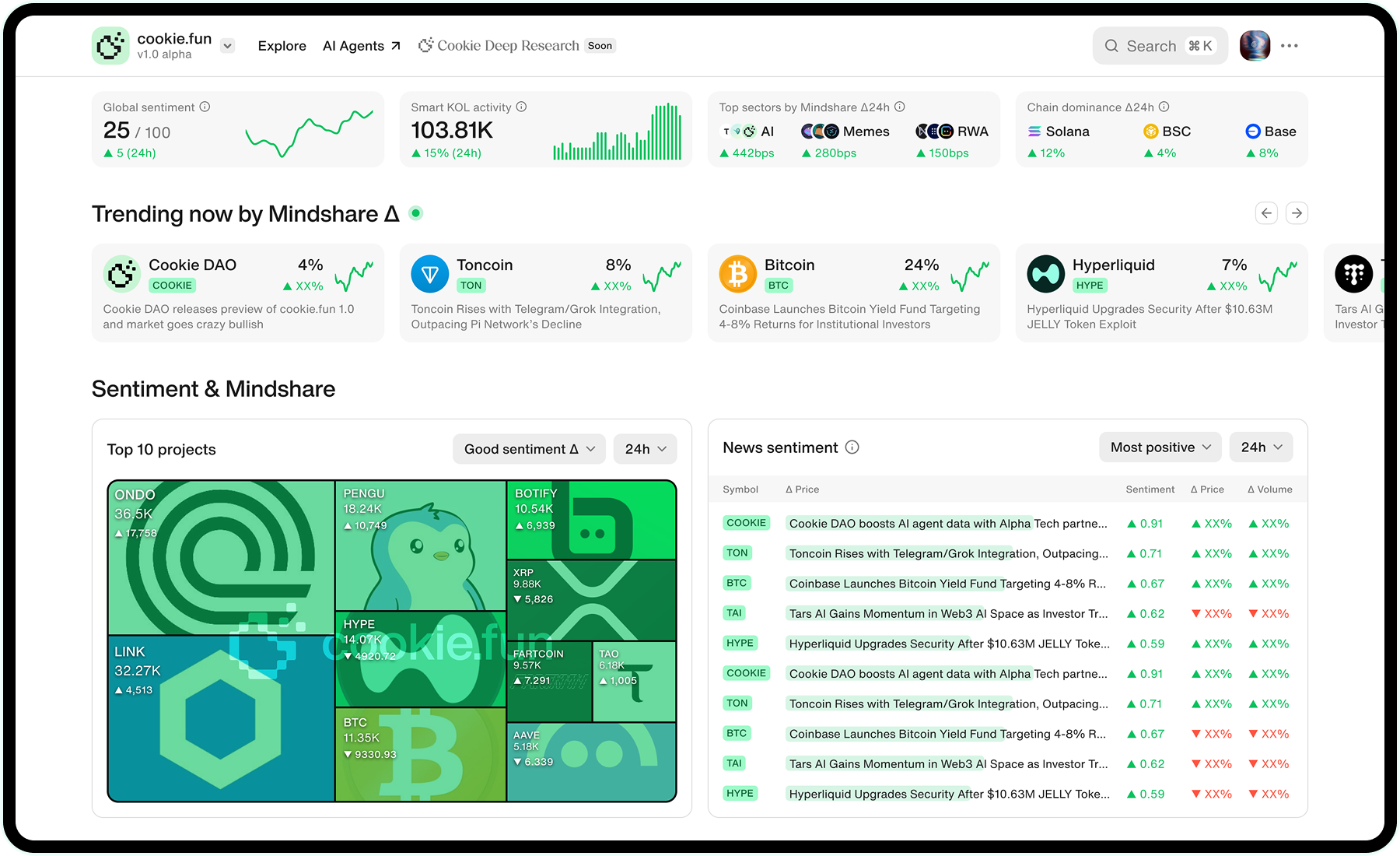Viewport: 1400px width, 856px height.
Task: Open the Explore menu item
Action: 282,46
